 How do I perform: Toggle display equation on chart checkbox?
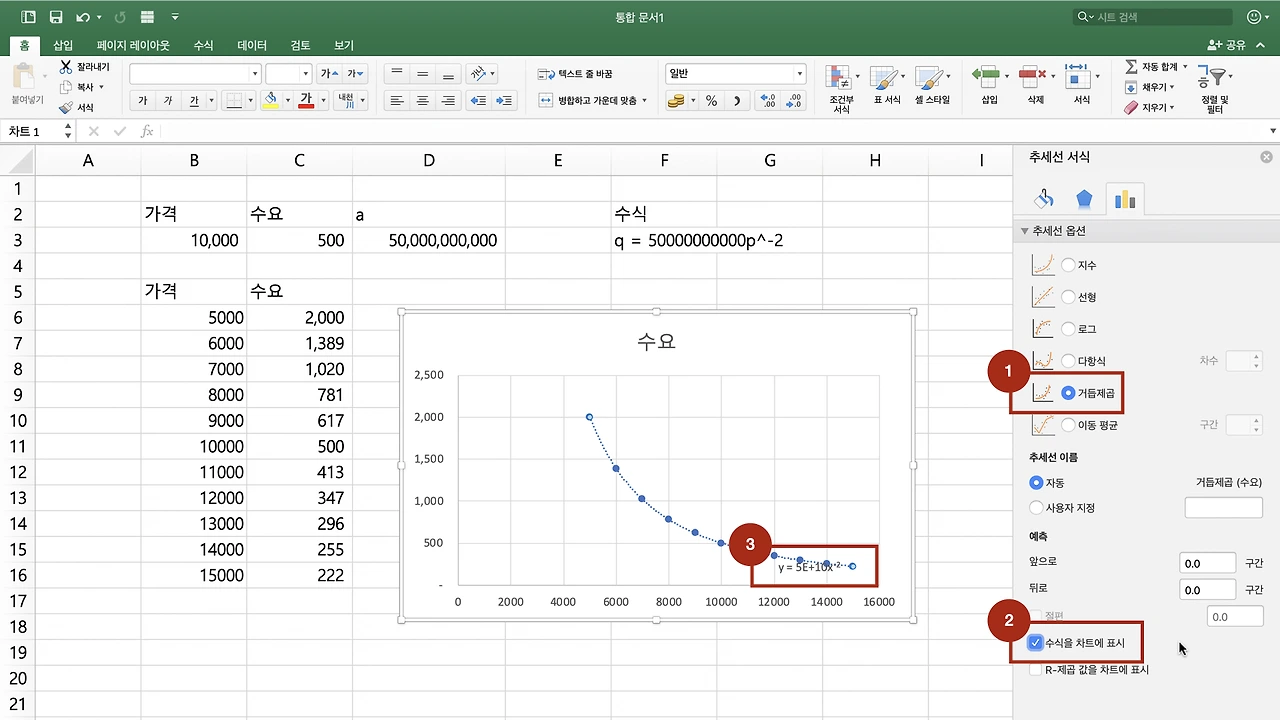[1036, 643]
